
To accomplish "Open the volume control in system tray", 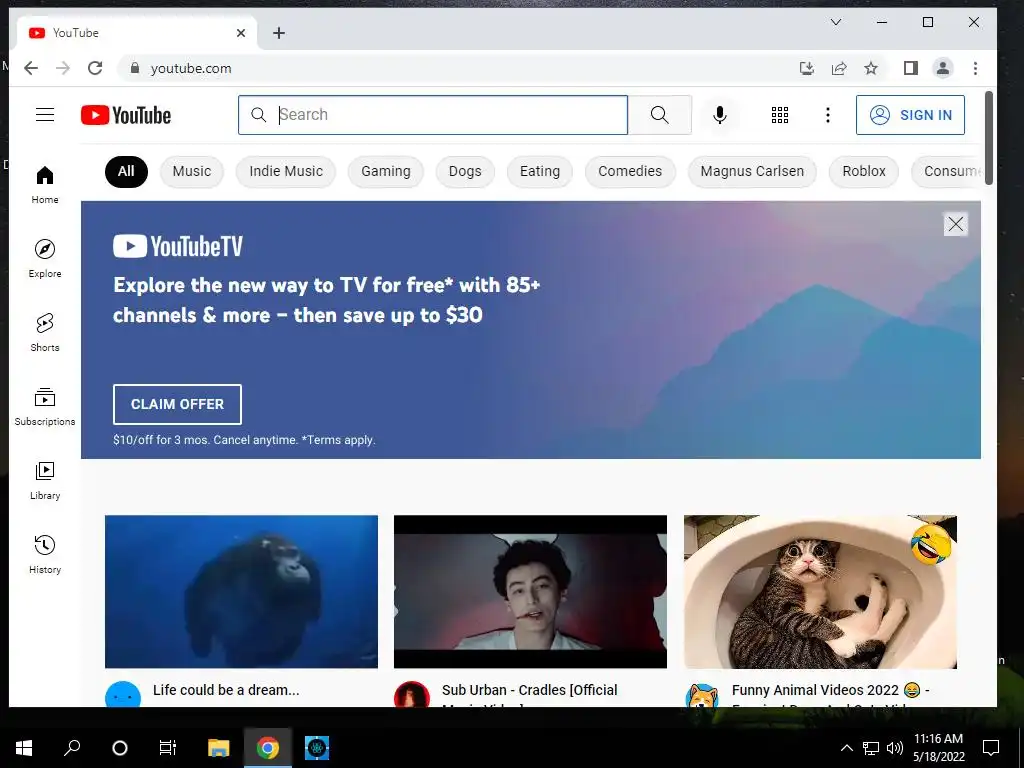I will pyautogui.click(x=895, y=748).
